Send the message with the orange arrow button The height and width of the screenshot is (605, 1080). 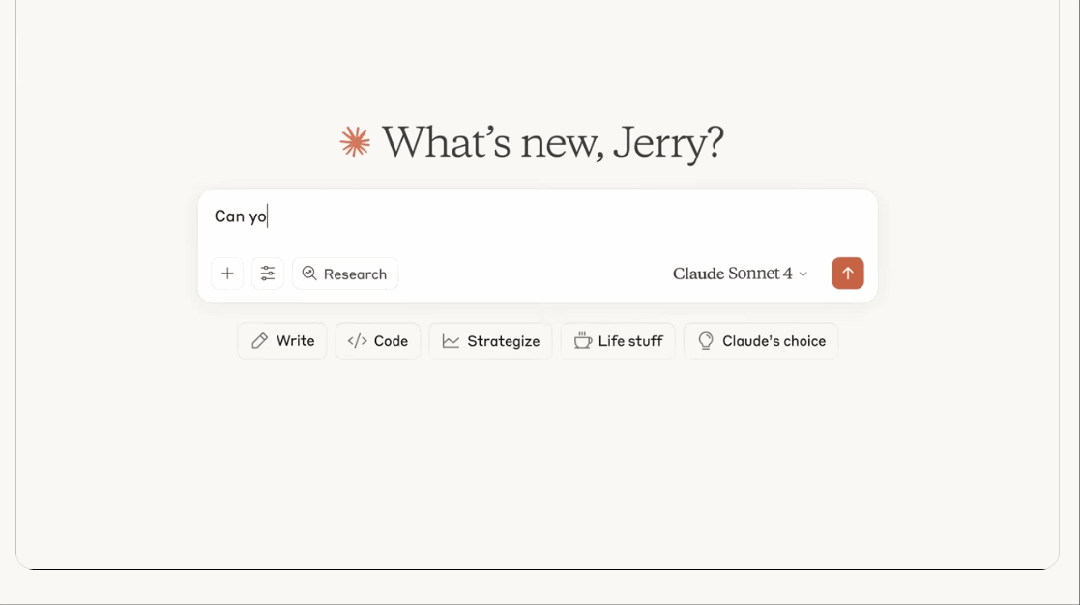[847, 274]
